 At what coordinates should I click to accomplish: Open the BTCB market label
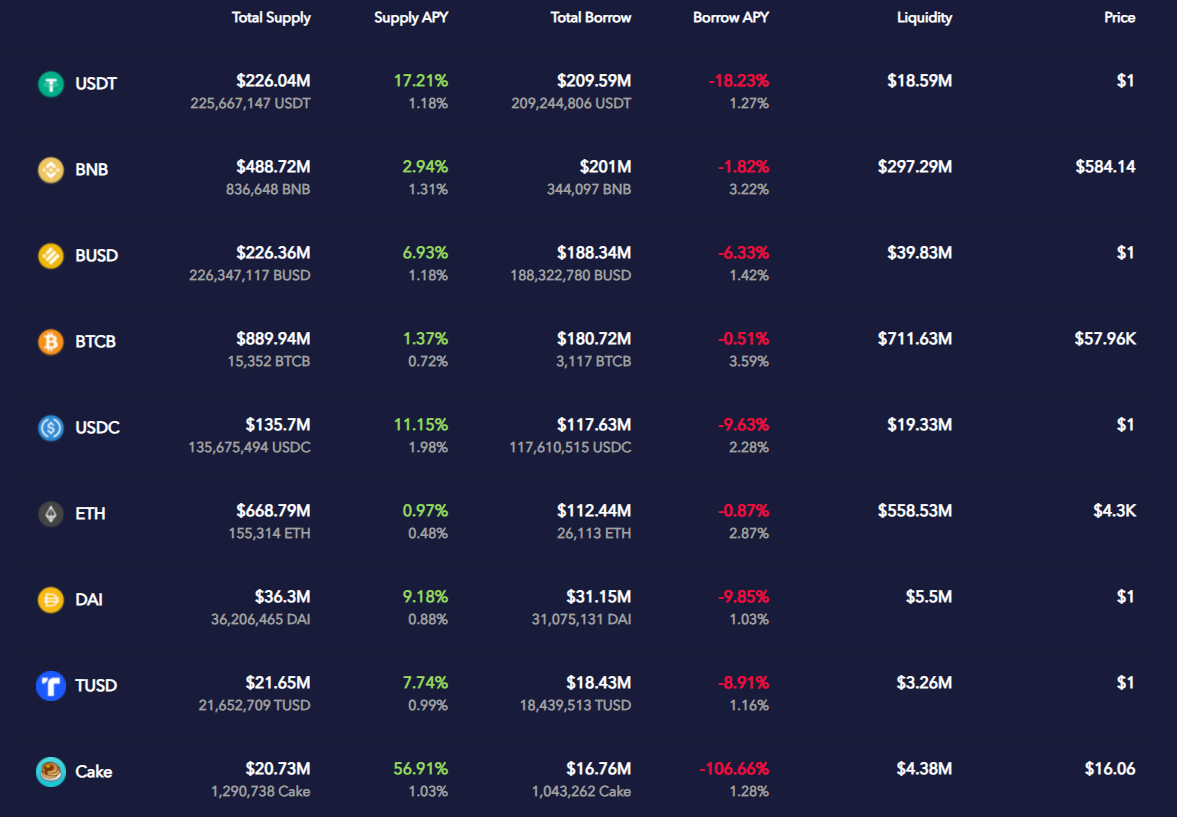pyautogui.click(x=95, y=342)
